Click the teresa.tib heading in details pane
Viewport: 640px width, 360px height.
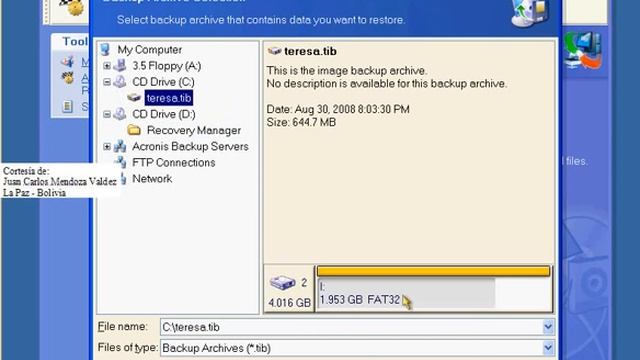pyautogui.click(x=310, y=51)
